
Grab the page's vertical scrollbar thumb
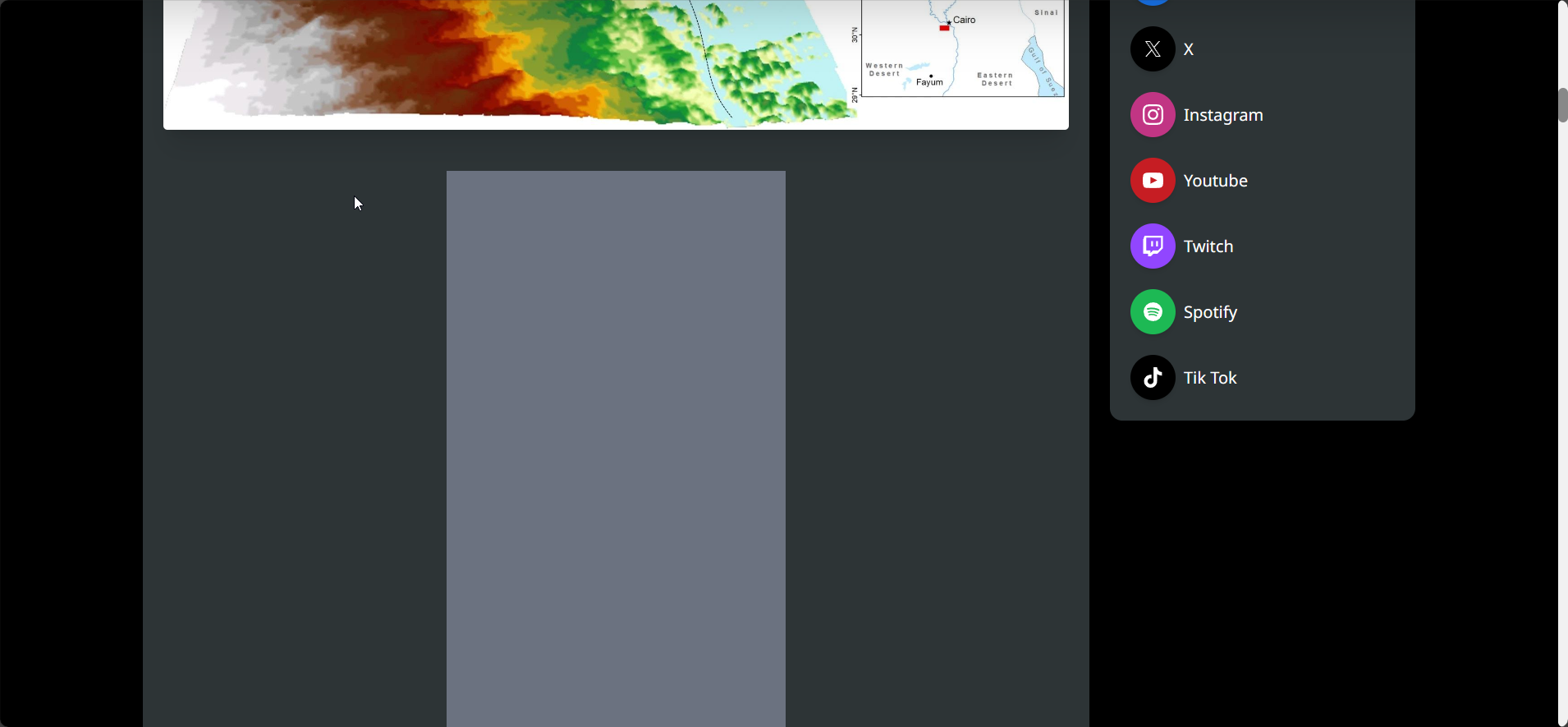point(1562,104)
